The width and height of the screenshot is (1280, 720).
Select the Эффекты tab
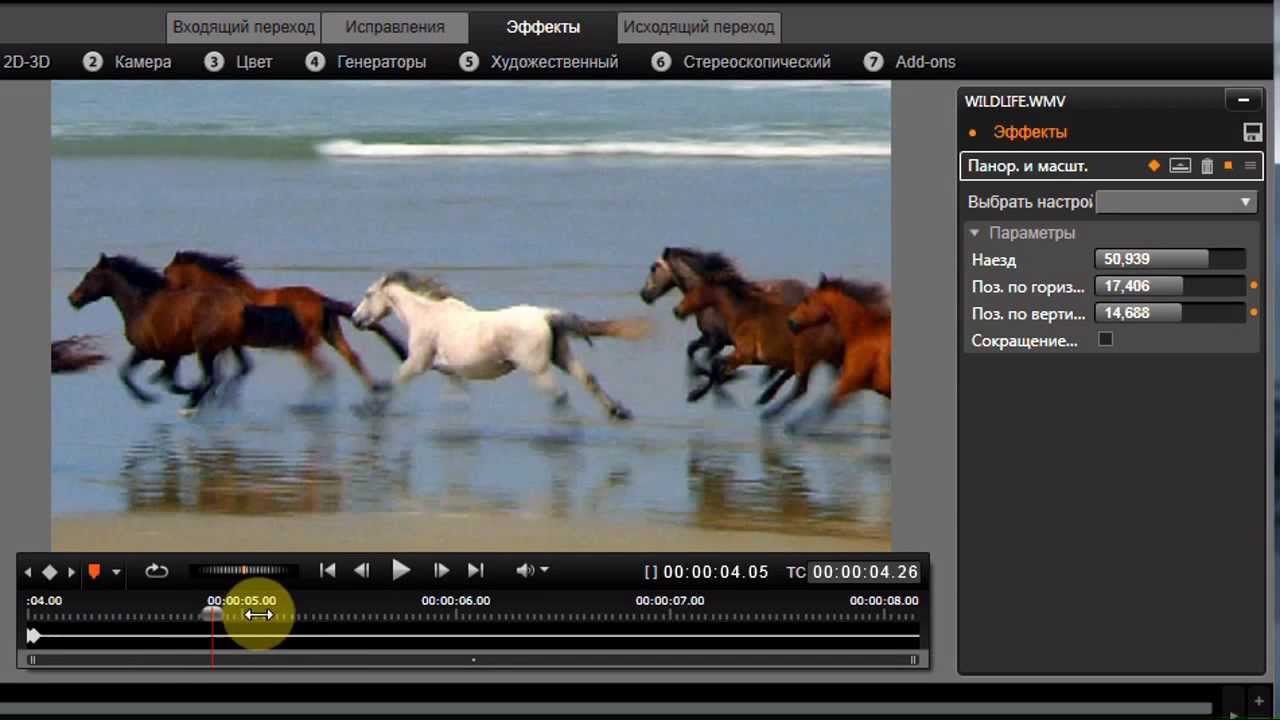tap(543, 27)
